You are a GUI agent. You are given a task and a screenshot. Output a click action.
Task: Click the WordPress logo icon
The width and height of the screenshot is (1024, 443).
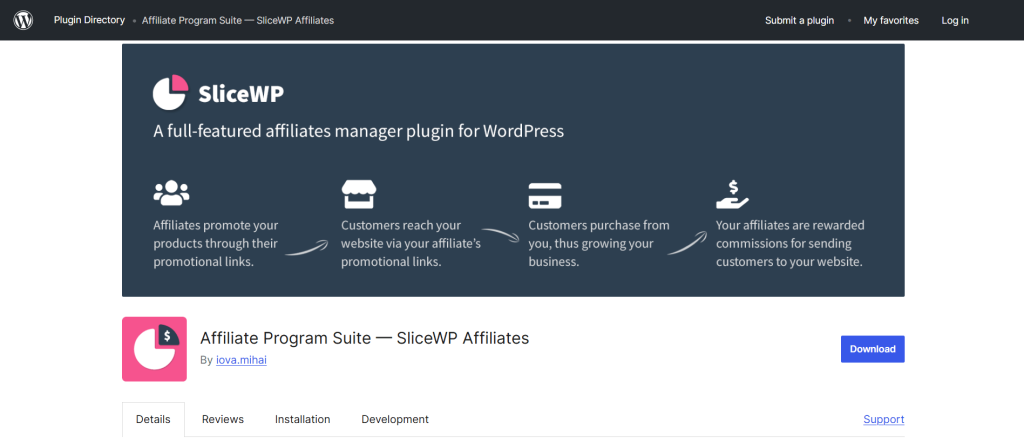23,20
